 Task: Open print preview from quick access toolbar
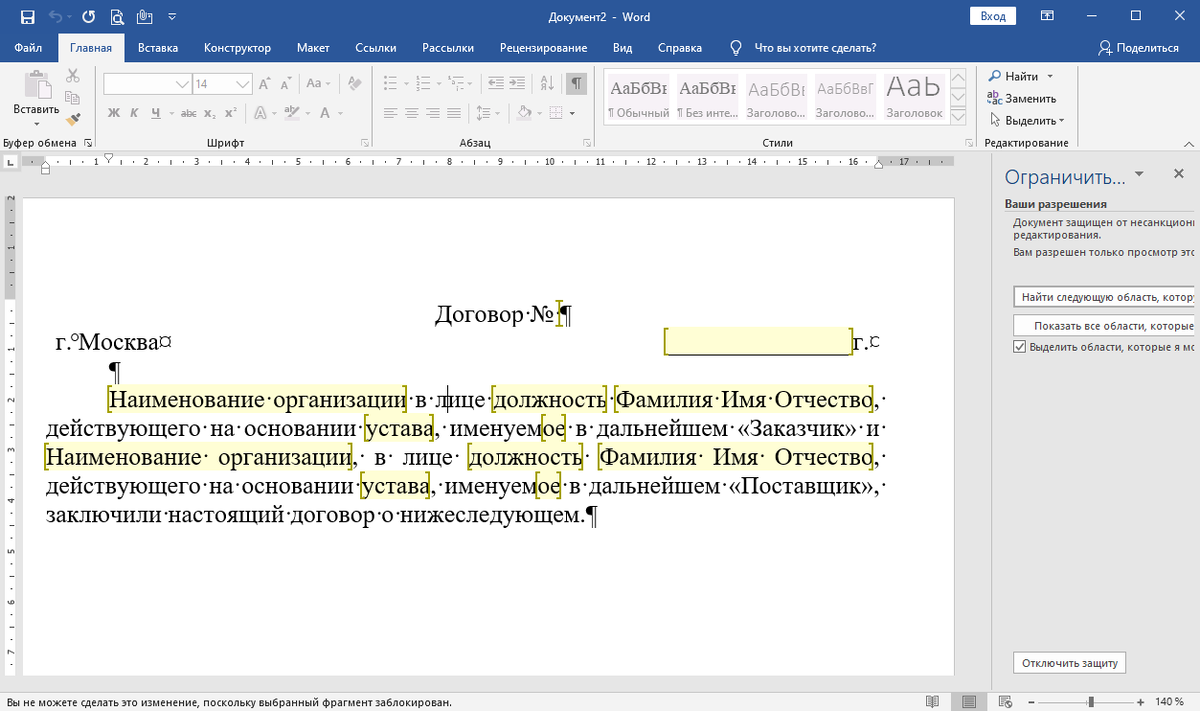118,17
